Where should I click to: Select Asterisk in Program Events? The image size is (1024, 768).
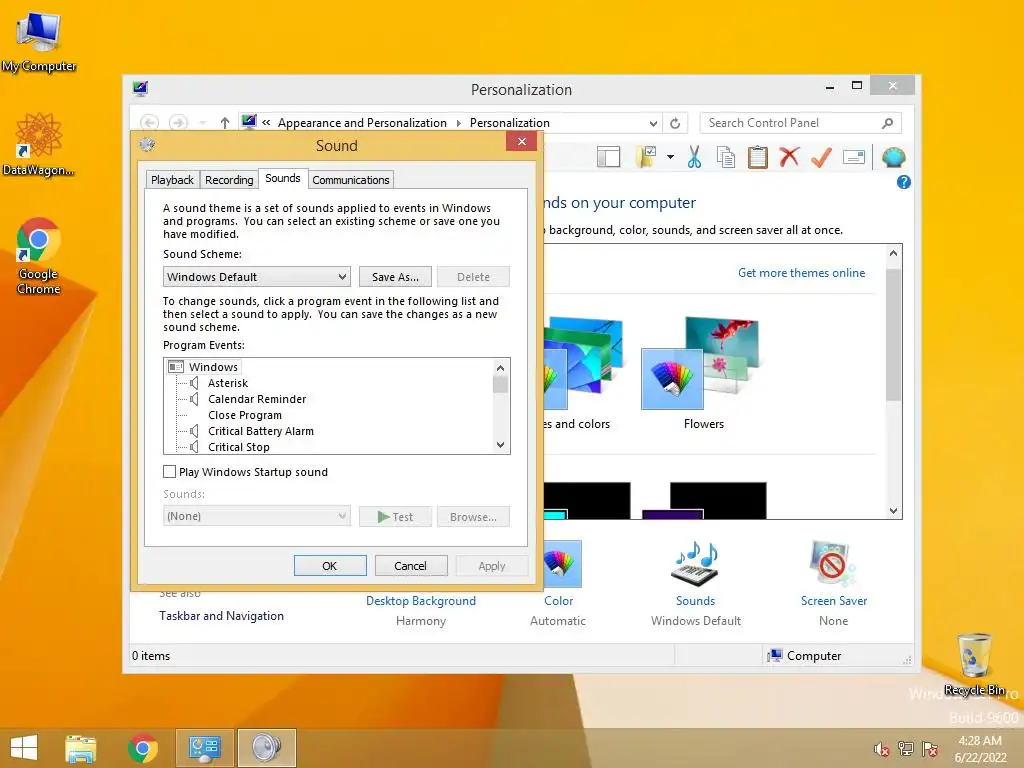point(228,383)
